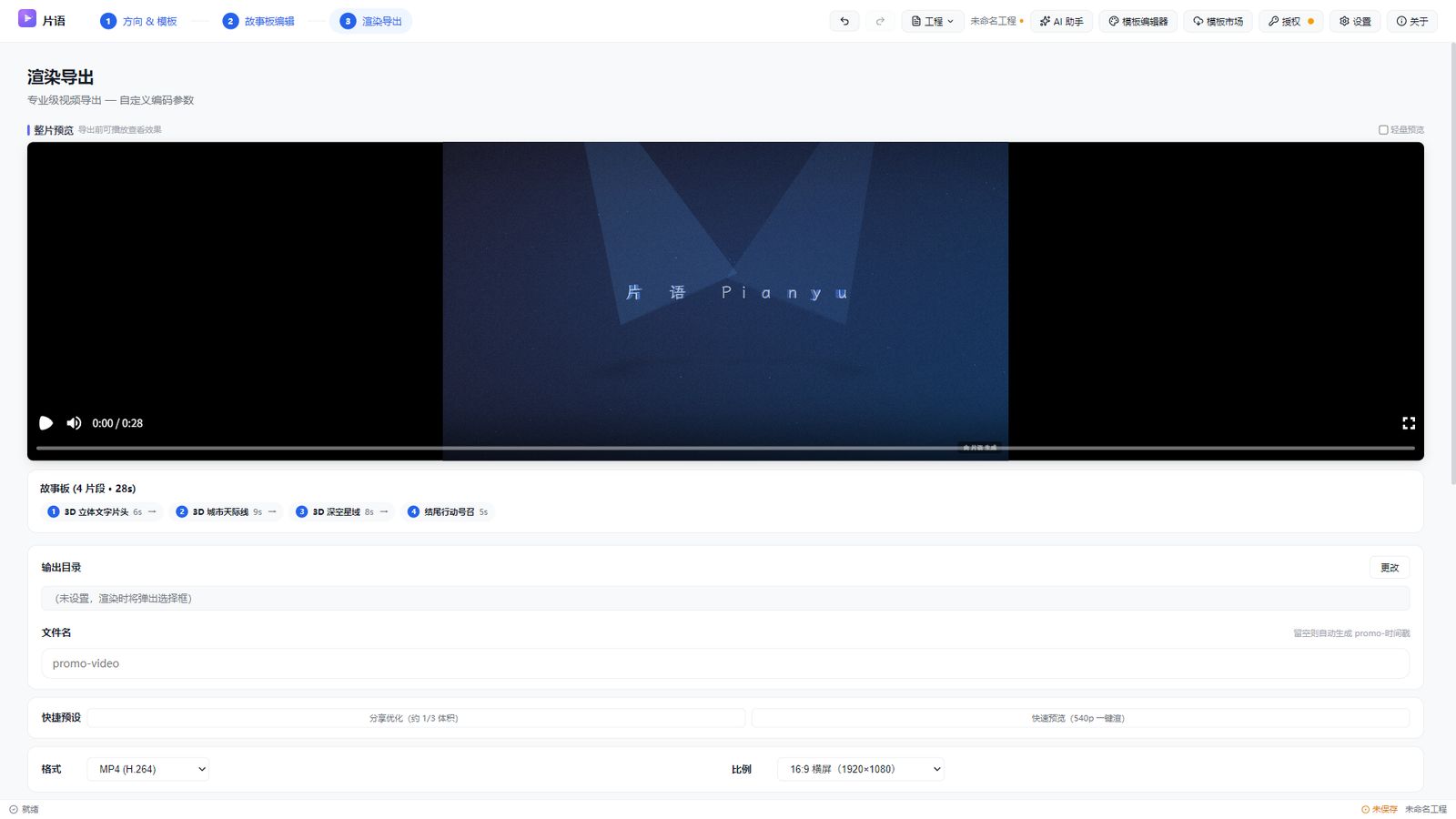Click the redo arrow icon
The height and width of the screenshot is (819, 1456).
(x=880, y=21)
